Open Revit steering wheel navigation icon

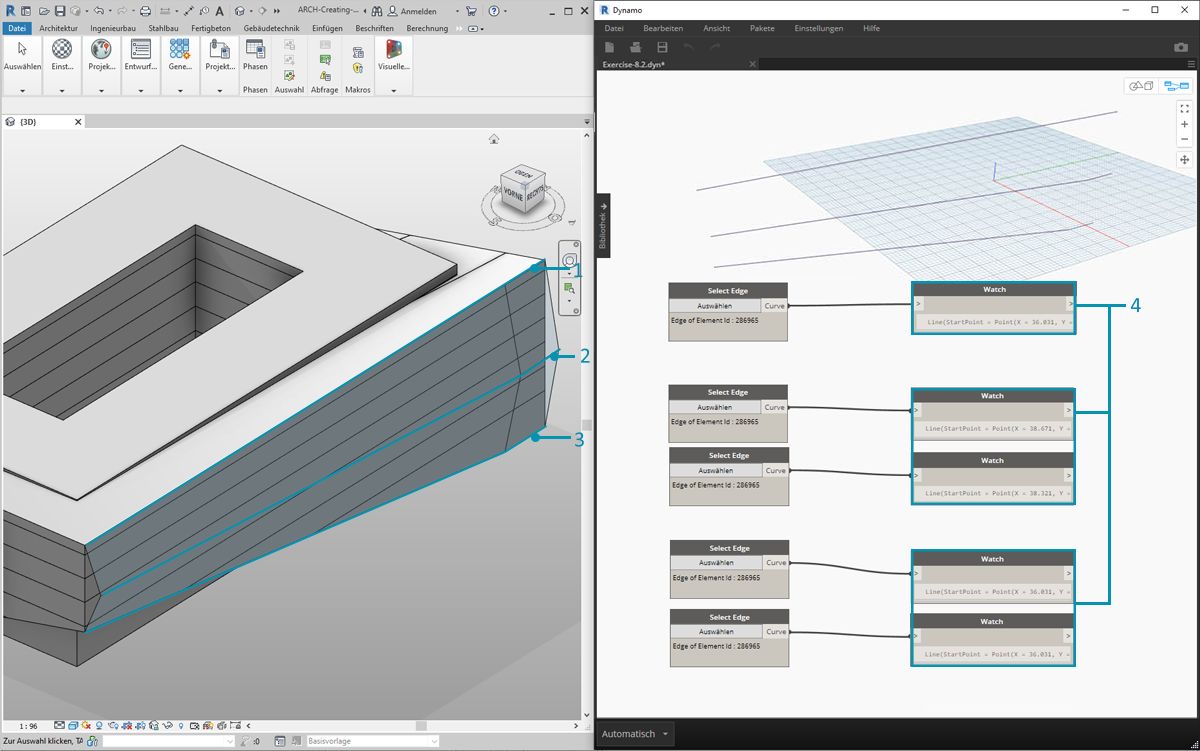[569, 261]
